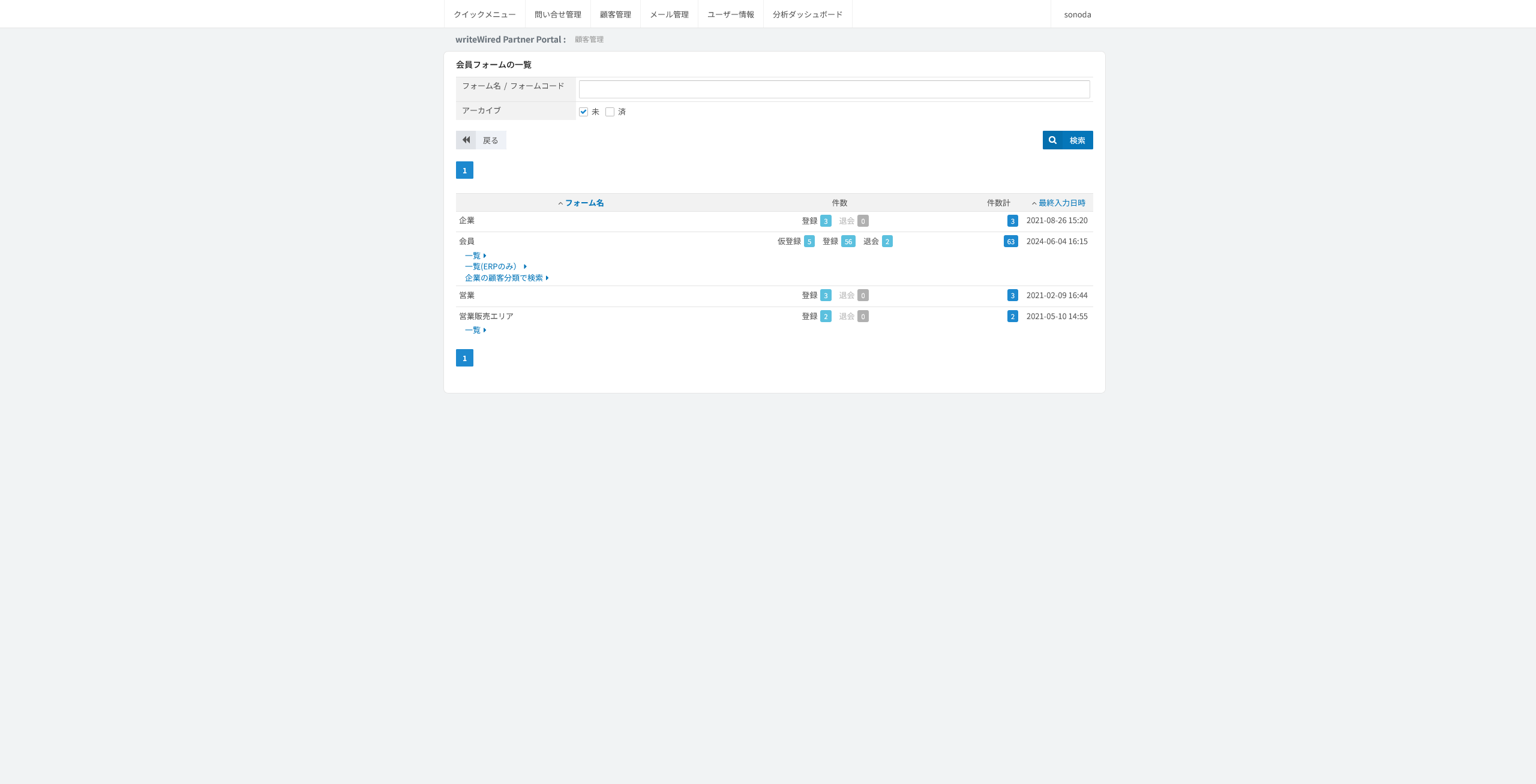Viewport: 1536px width, 784px height.
Task: Click the 戻る button label
Action: click(490, 140)
